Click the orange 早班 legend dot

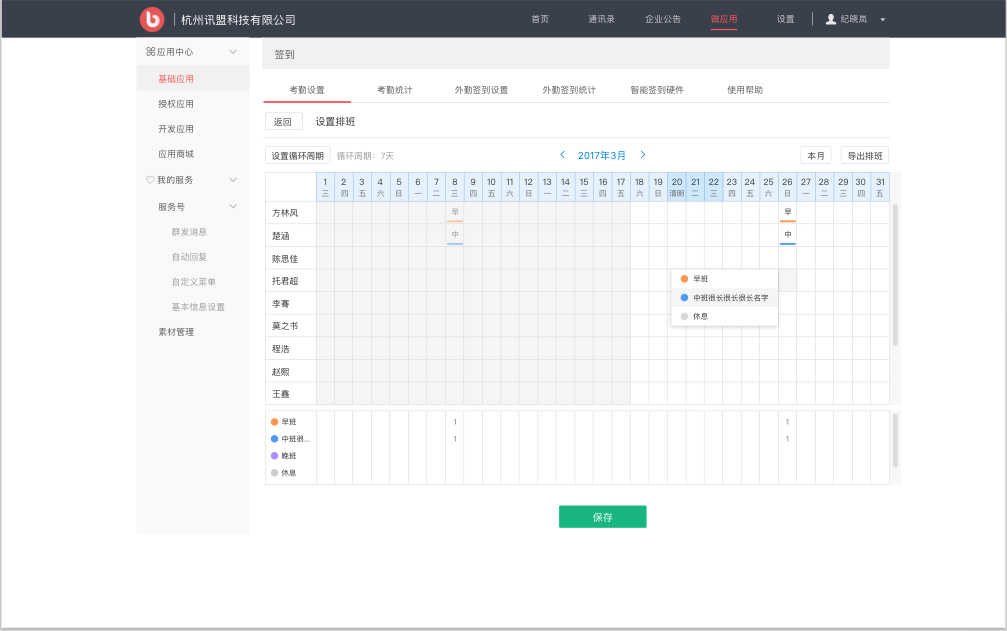tap(274, 422)
